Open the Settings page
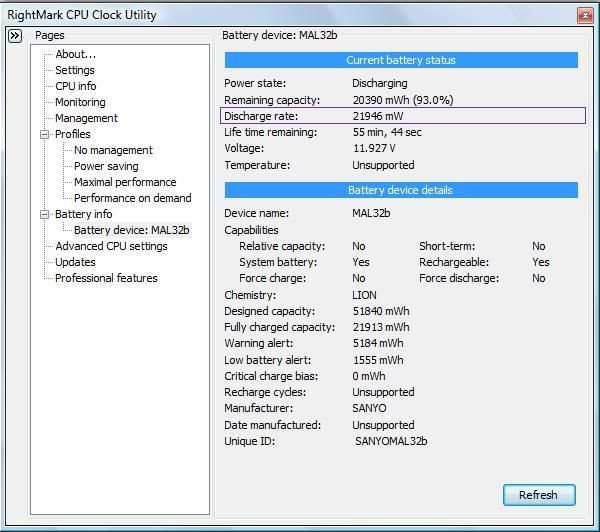The image size is (600, 532). (x=75, y=70)
